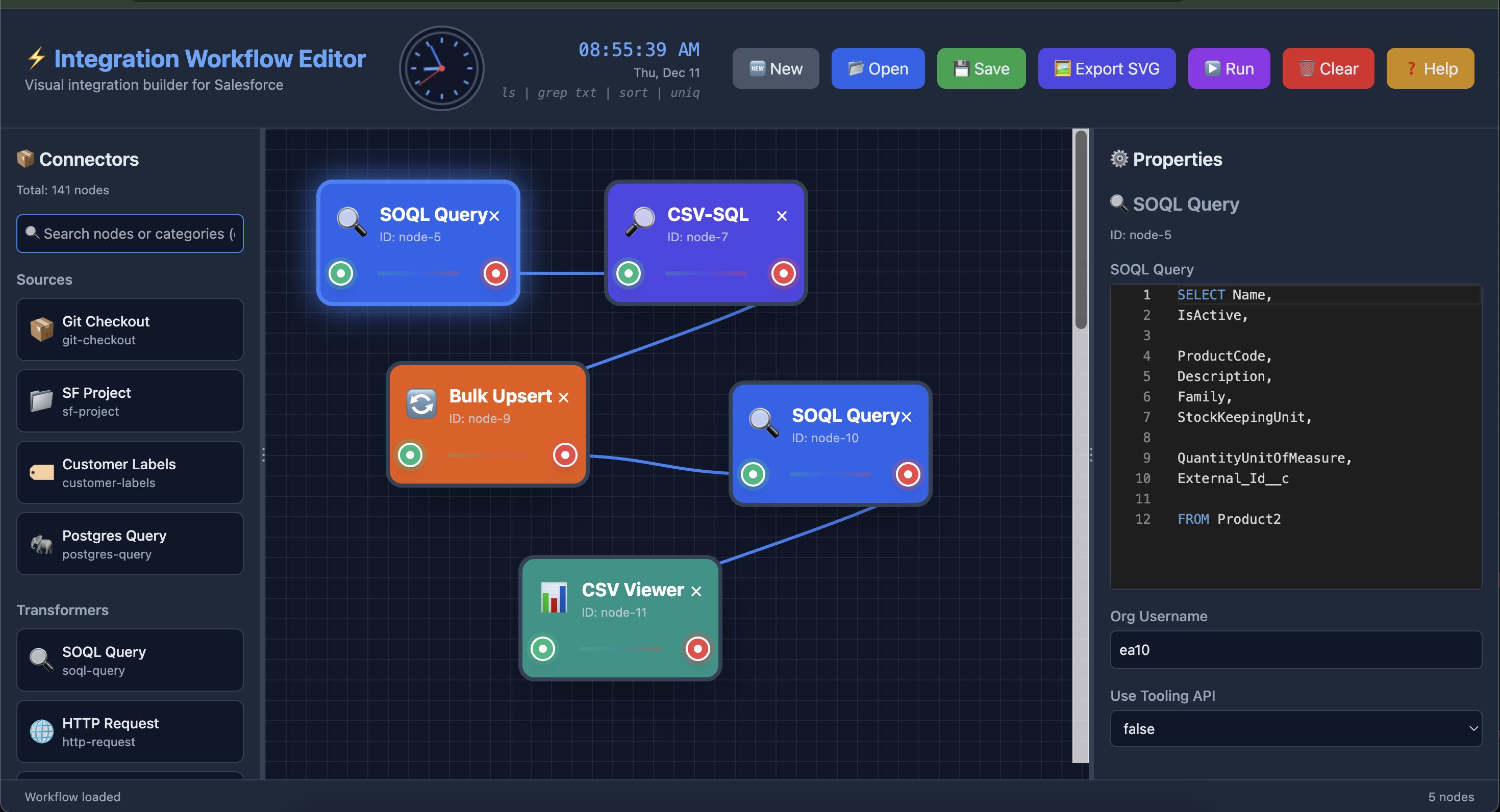Click the SOQL Query magnifier icon in Transformers
The height and width of the screenshot is (812, 1500).
(x=41, y=659)
